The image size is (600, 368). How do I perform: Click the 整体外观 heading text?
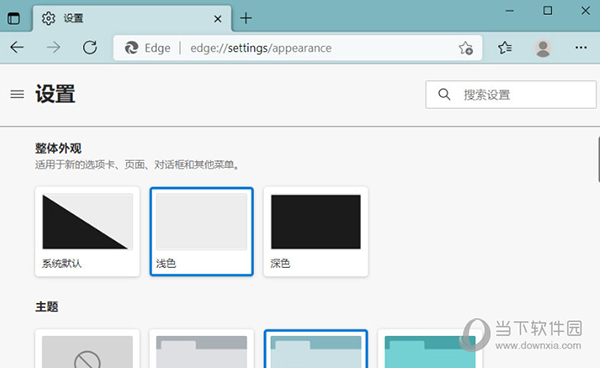(x=58, y=148)
